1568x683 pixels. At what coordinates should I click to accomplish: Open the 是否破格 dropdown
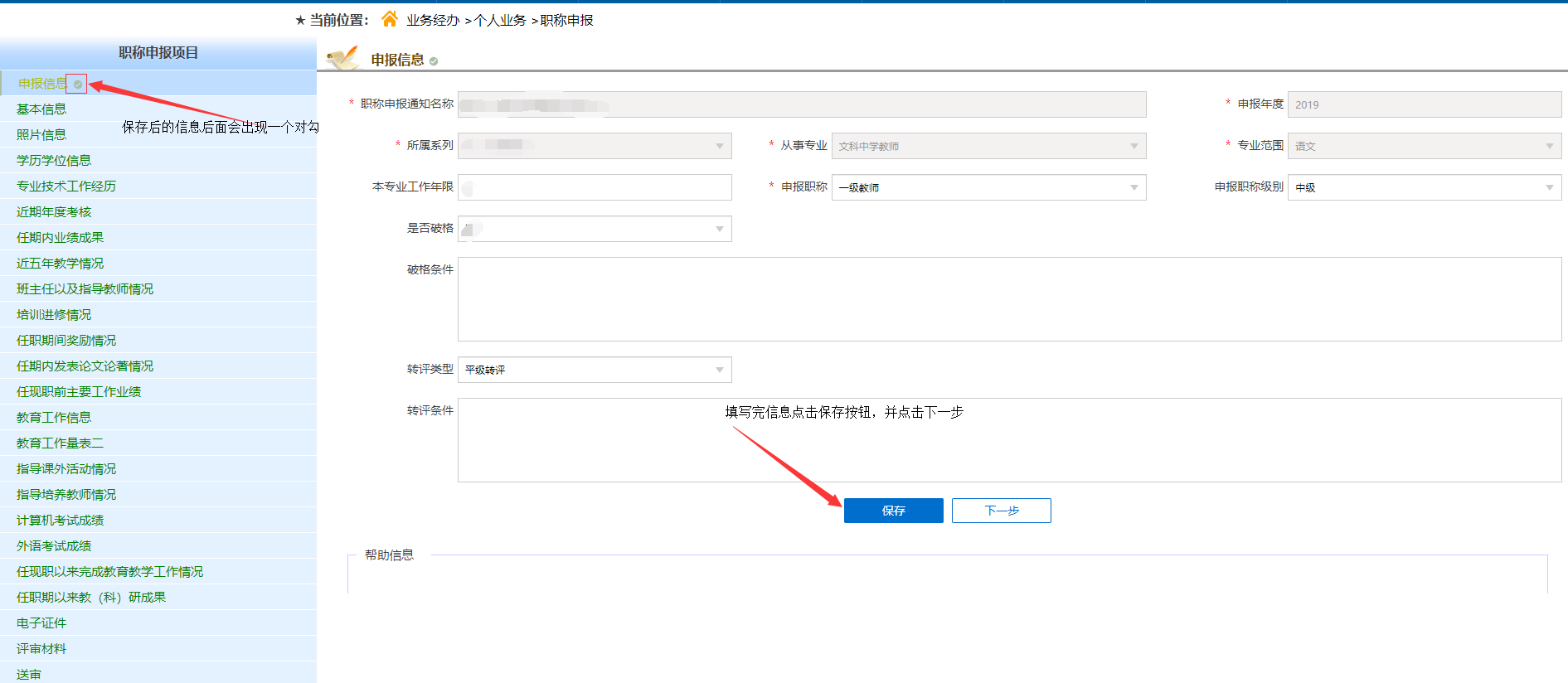(x=719, y=229)
